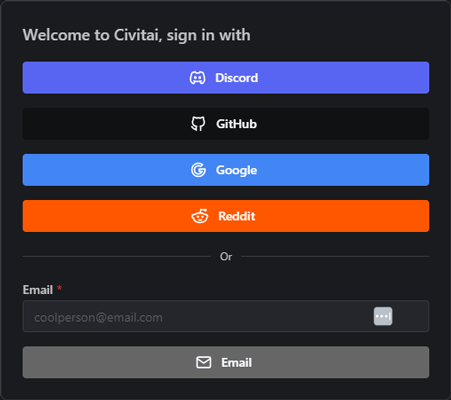This screenshot has width=451, height=400.
Task: Click the Welcome to Civitai heading
Action: coord(137,35)
